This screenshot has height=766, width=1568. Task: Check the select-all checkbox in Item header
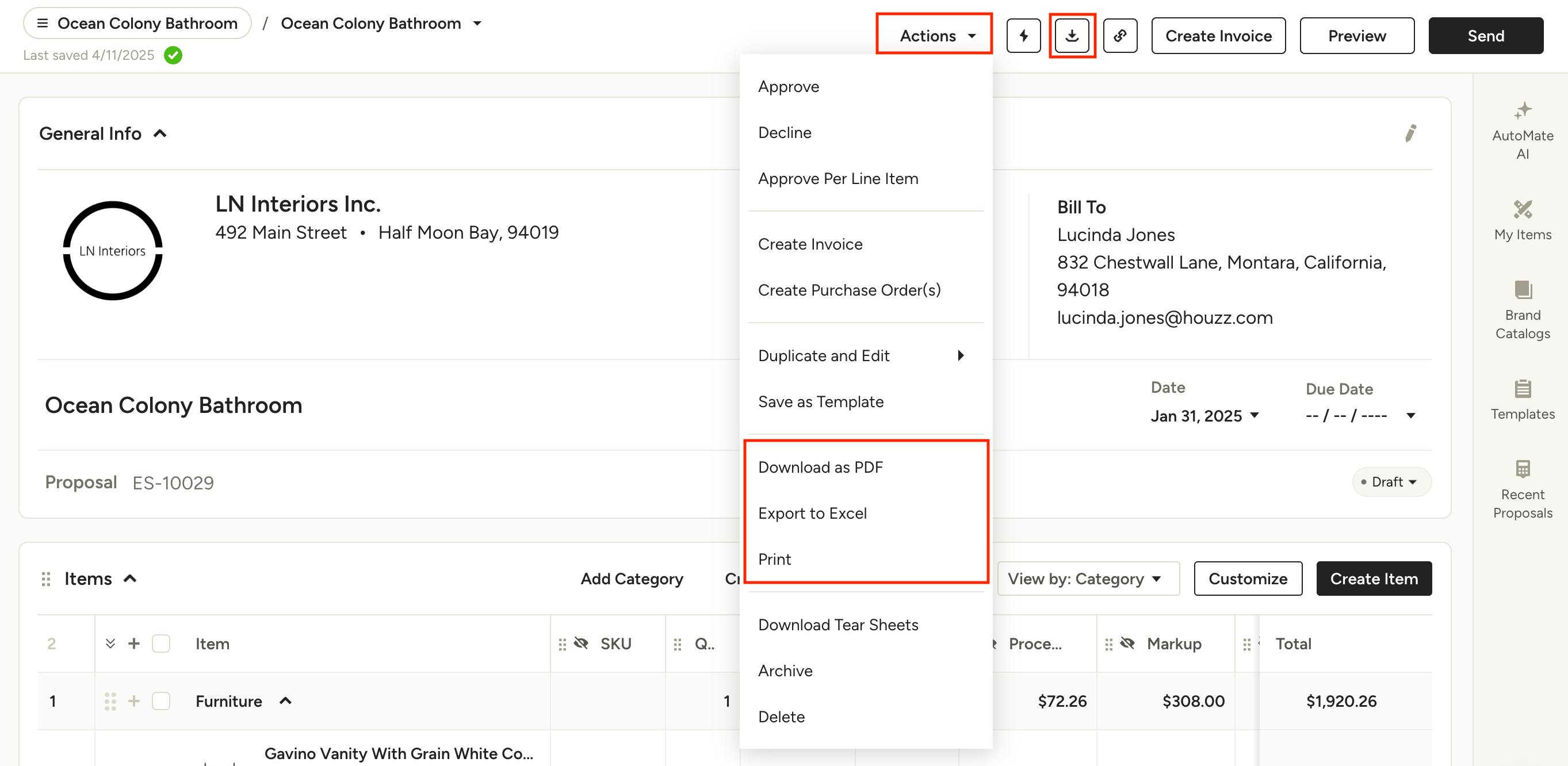coord(160,644)
